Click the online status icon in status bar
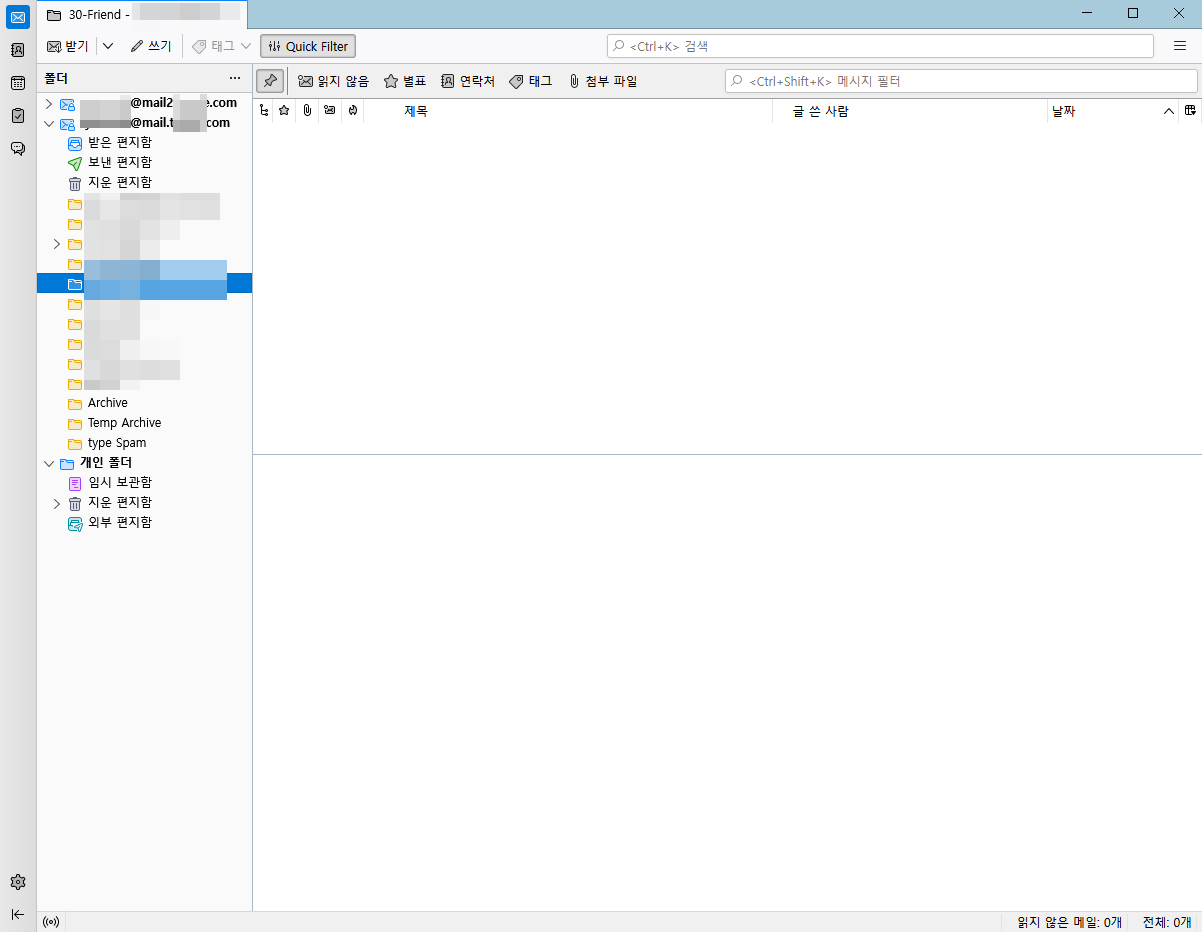The height and width of the screenshot is (932, 1202). [x=52, y=922]
